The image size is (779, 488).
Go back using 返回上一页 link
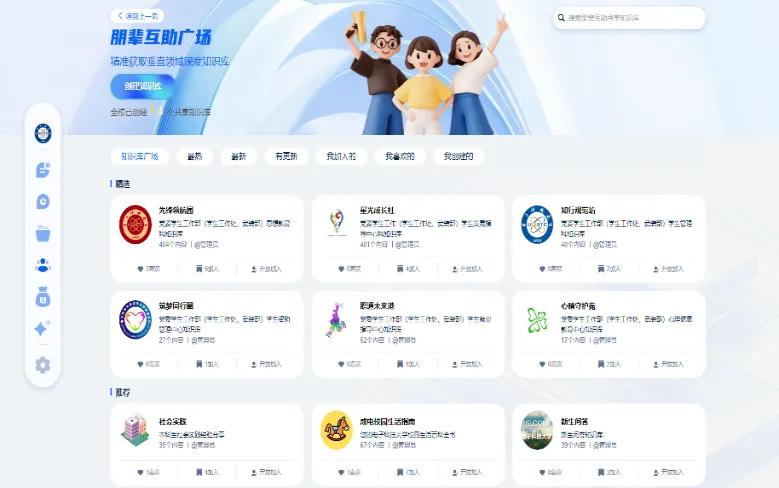tap(138, 16)
